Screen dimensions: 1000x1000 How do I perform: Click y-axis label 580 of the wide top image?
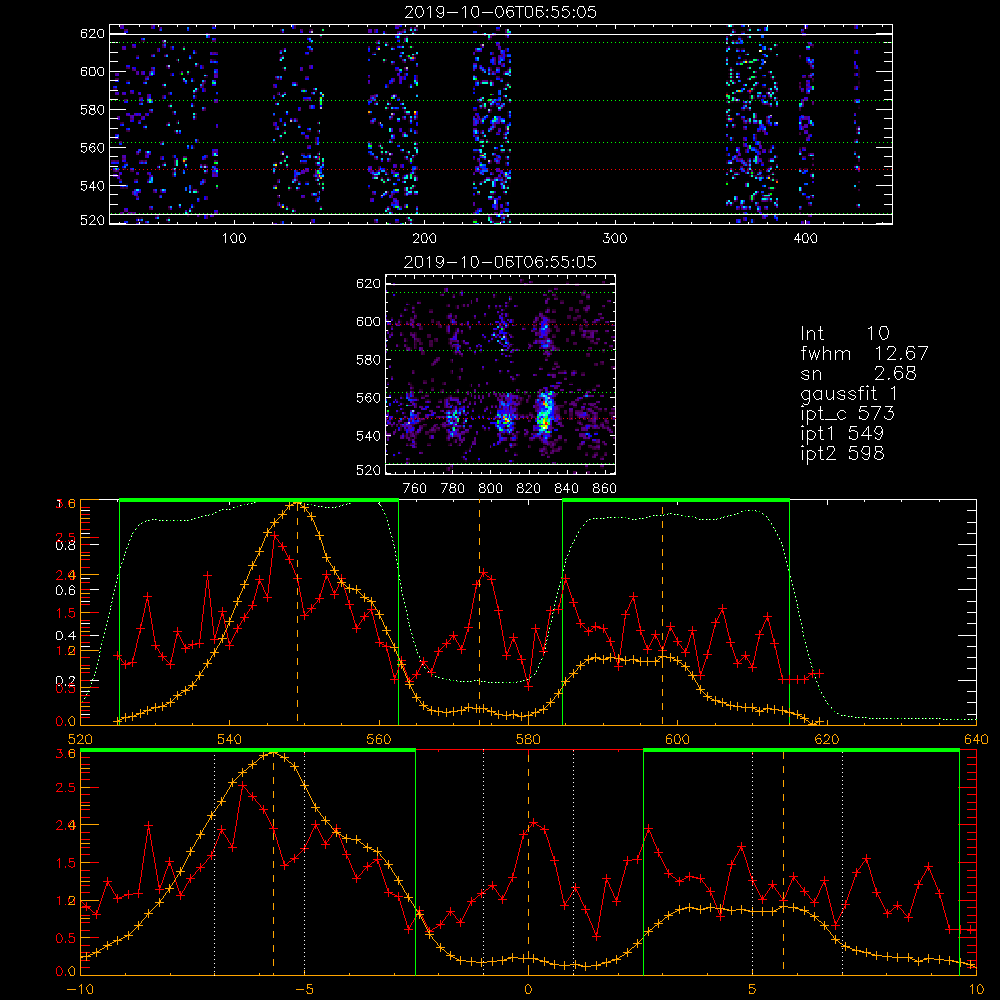[92, 110]
